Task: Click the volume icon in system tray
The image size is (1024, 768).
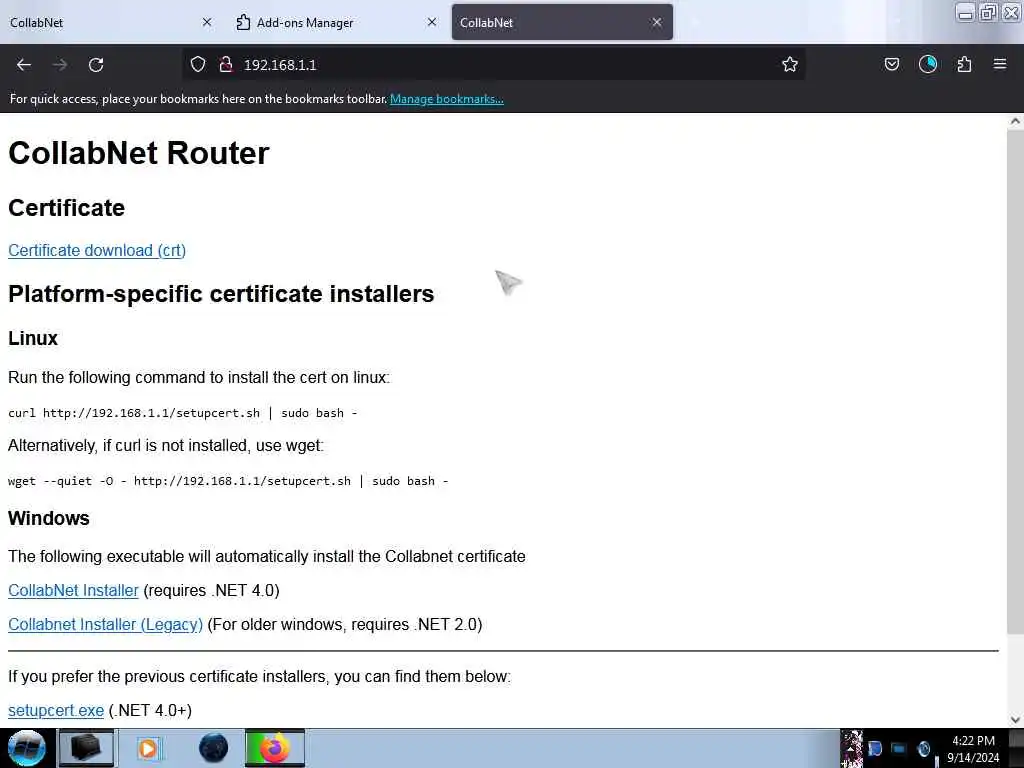Action: pos(923,748)
